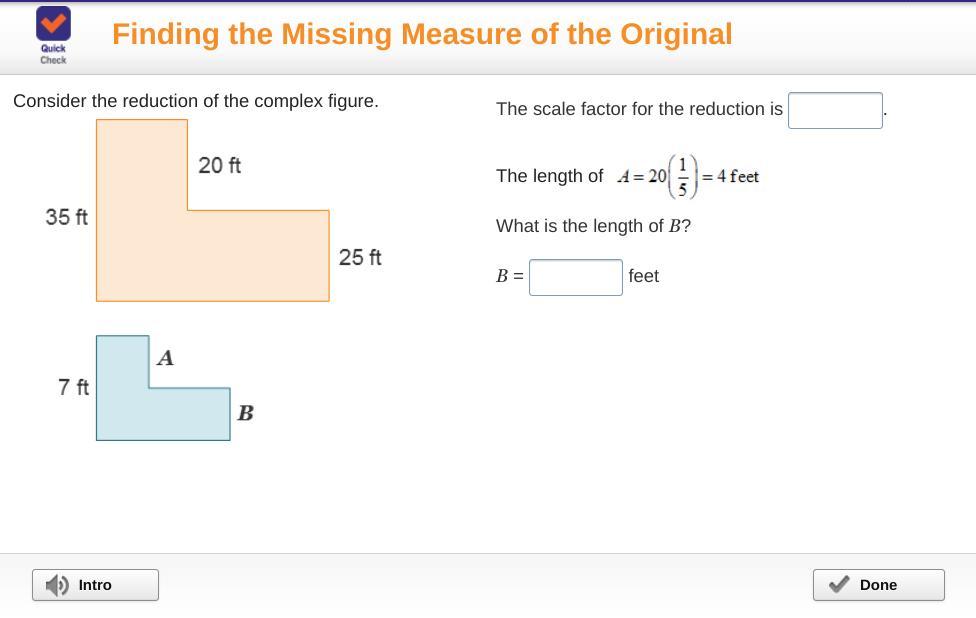976x618 pixels.
Task: Focus the B equals input field
Action: pos(575,277)
